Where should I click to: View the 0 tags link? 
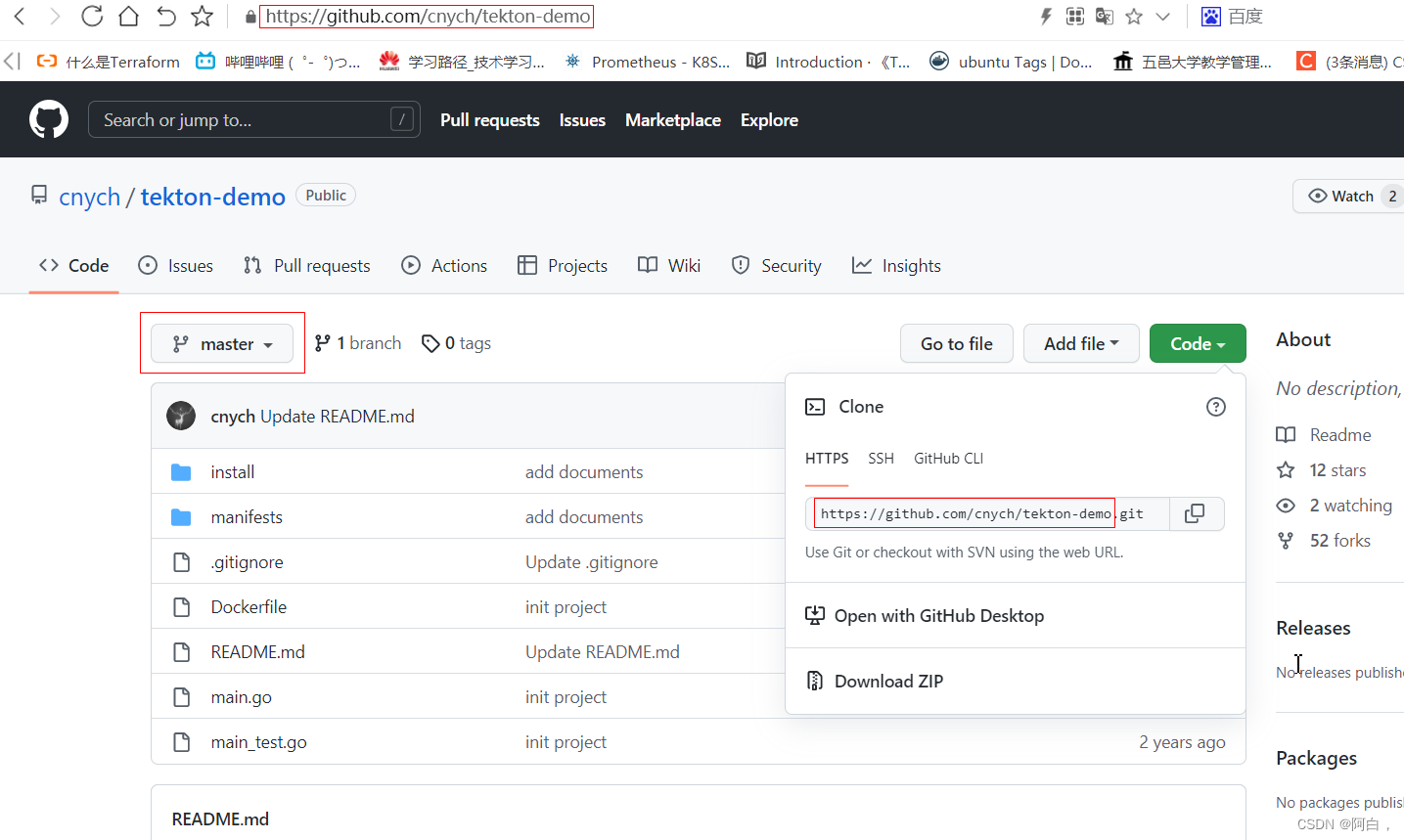coord(456,343)
